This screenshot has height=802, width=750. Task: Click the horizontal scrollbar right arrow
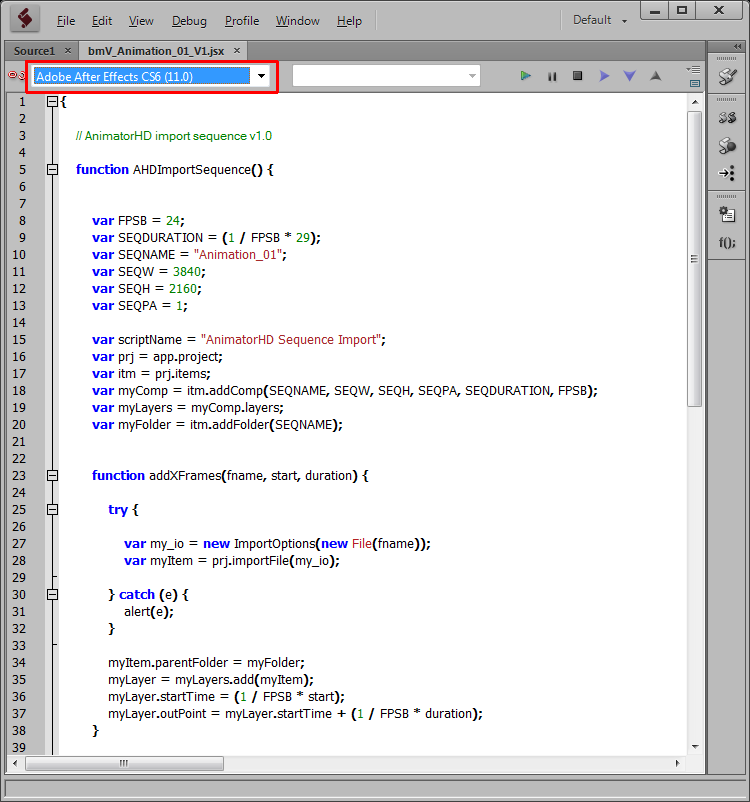point(677,763)
